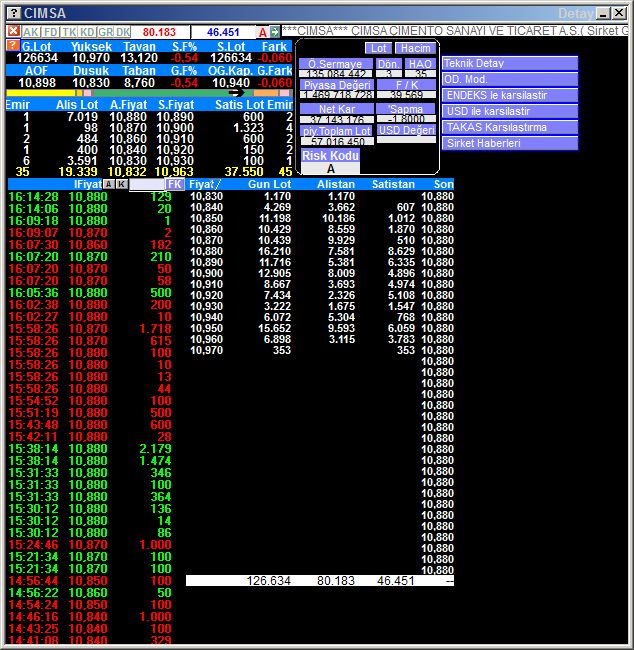Click the buy/sell ratio color bar
This screenshot has width=634, height=650.
pos(149,93)
